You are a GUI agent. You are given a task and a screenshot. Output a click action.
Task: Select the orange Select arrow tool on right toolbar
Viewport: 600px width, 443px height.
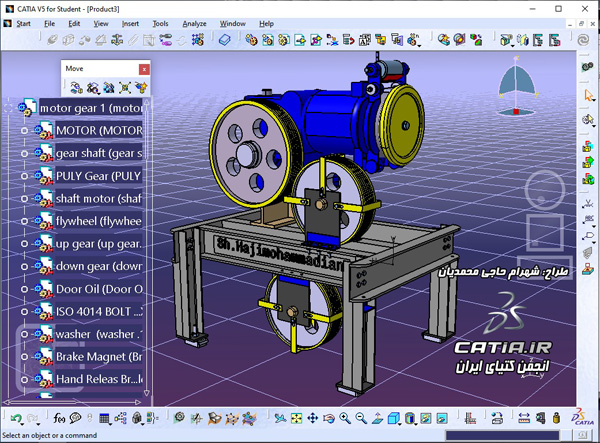tap(588, 94)
